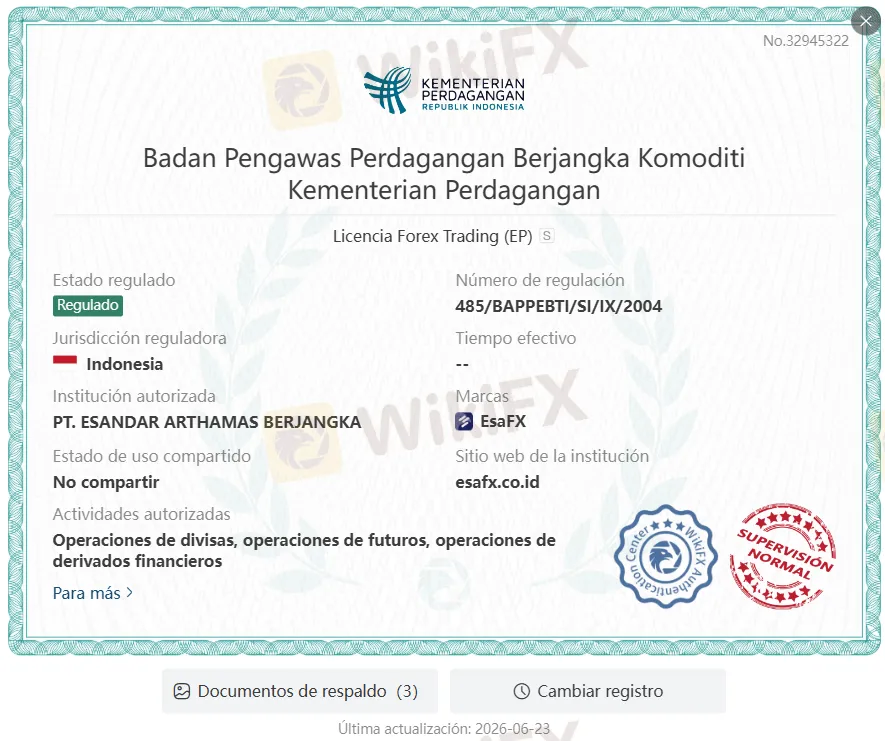Image resolution: width=885 pixels, height=741 pixels.
Task: Click the S badge beside Licencia Forex Trading
Action: [x=546, y=235]
